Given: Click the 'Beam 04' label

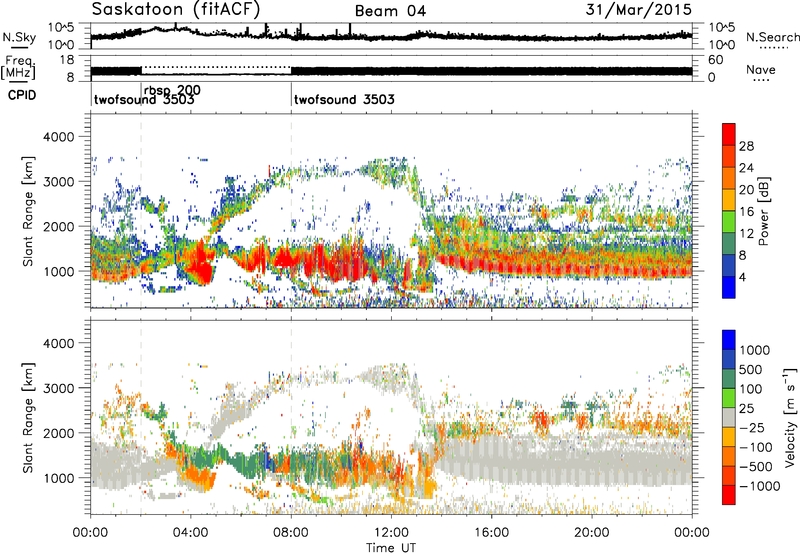Looking at the screenshot, I should click(x=390, y=11).
